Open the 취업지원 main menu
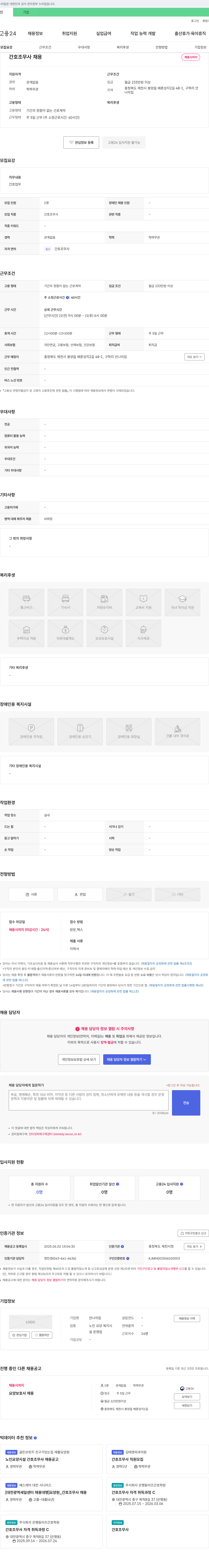This screenshot has height=1568, width=209. click(x=69, y=33)
